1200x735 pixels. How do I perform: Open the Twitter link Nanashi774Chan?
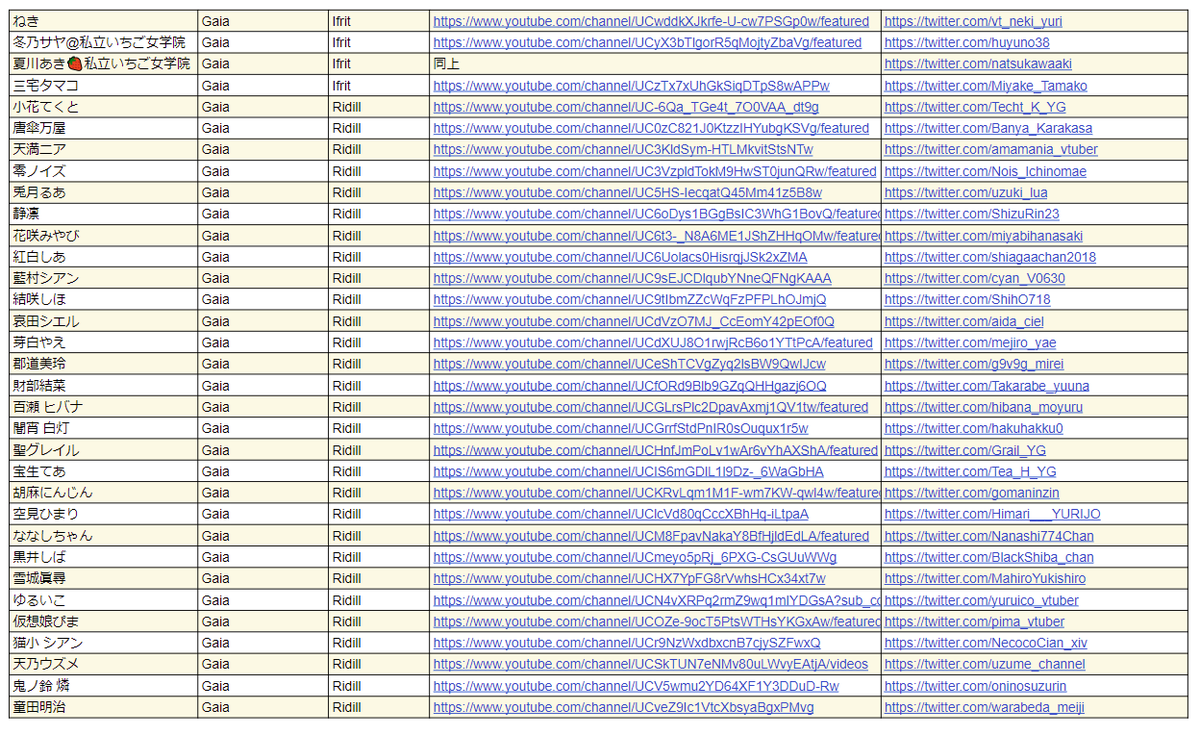coord(989,536)
